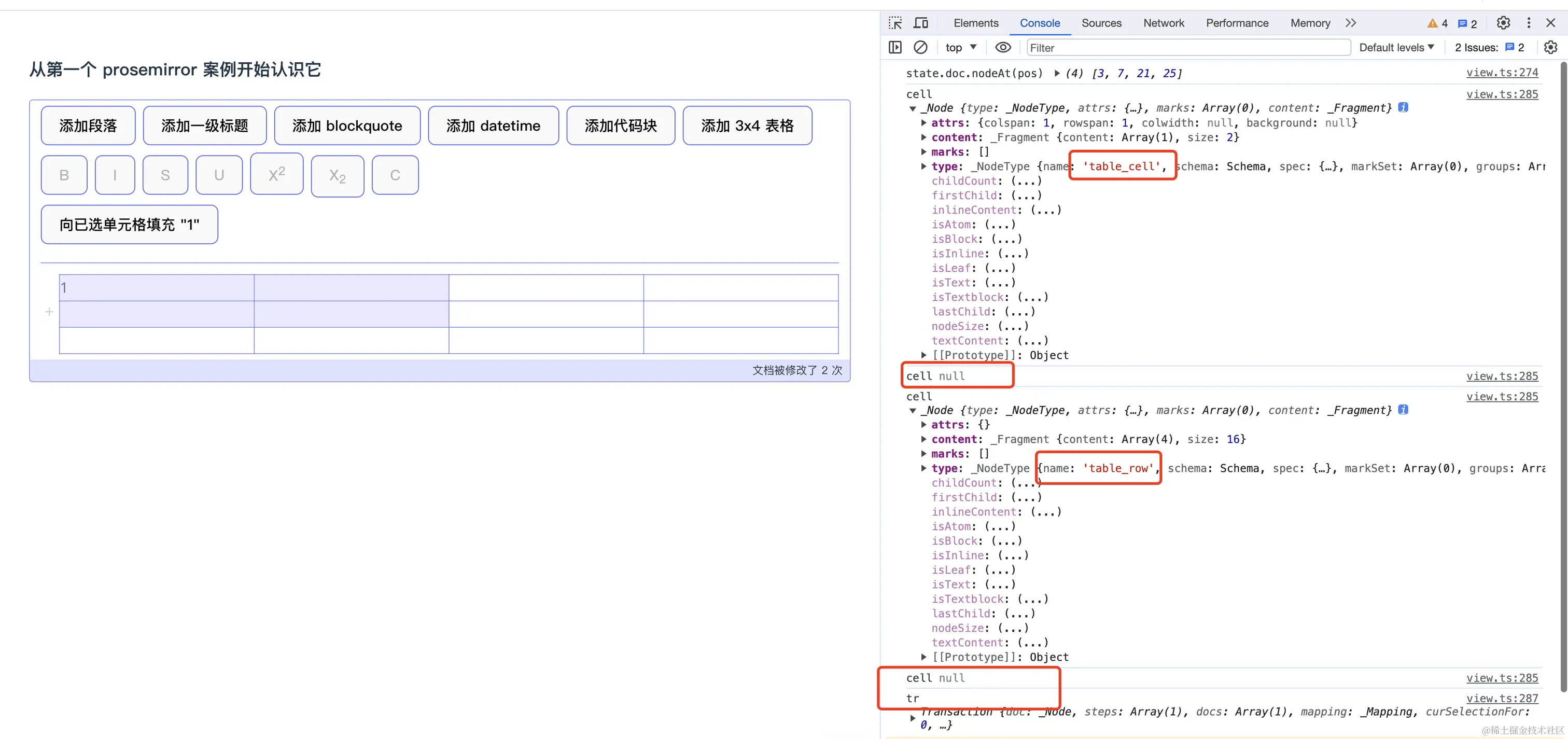1568x739 pixels.
Task: Open the top context selector dropdown
Action: (x=960, y=48)
